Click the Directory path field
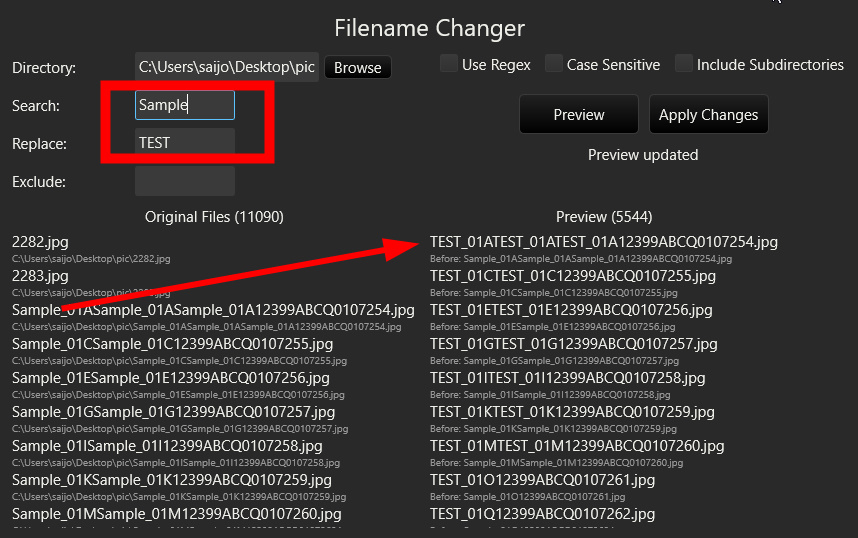Viewport: 858px width, 538px height. [x=227, y=68]
